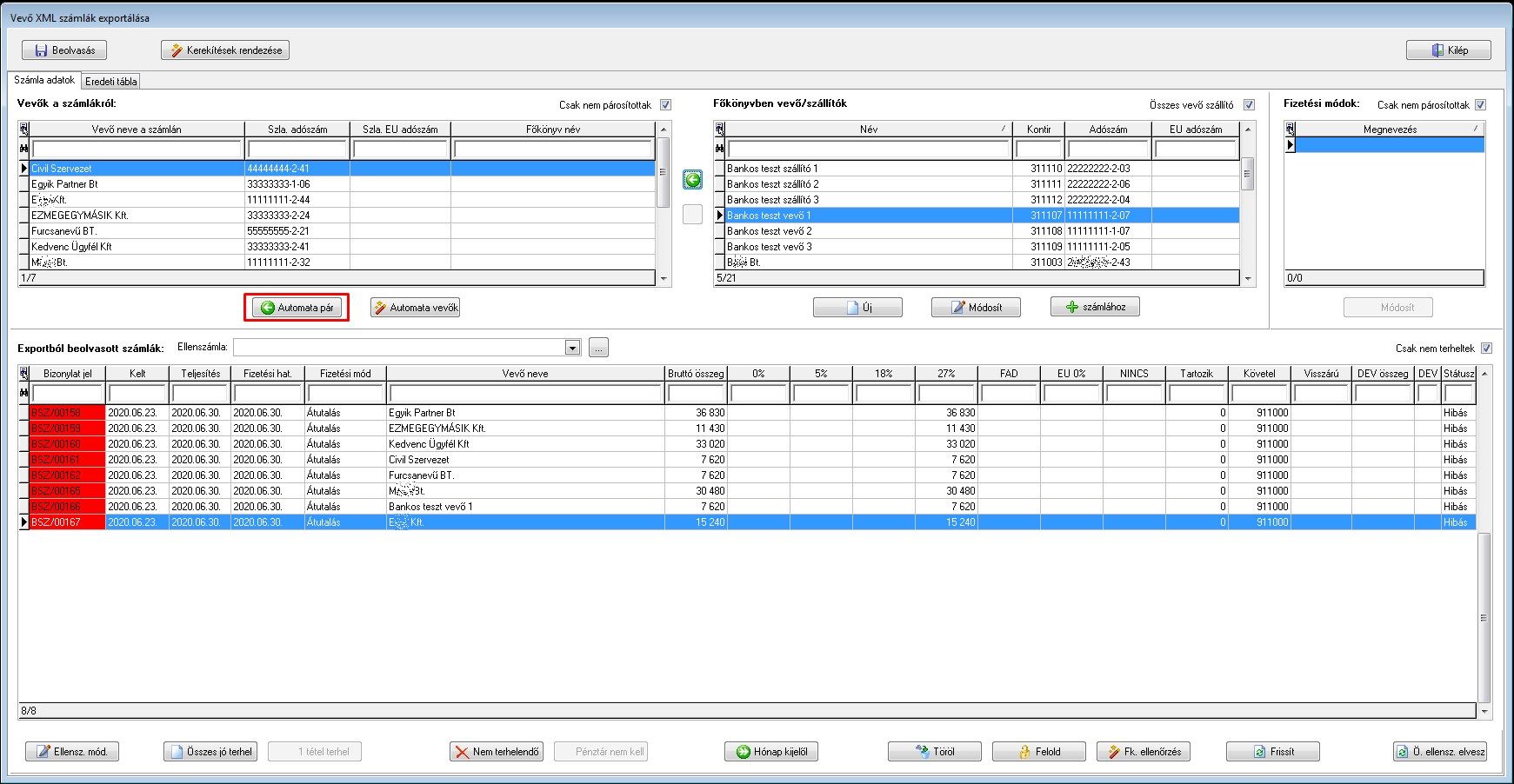Screen dimensions: 1514x784
Task: Click the Hónap kijelöl button
Action: 771,752
